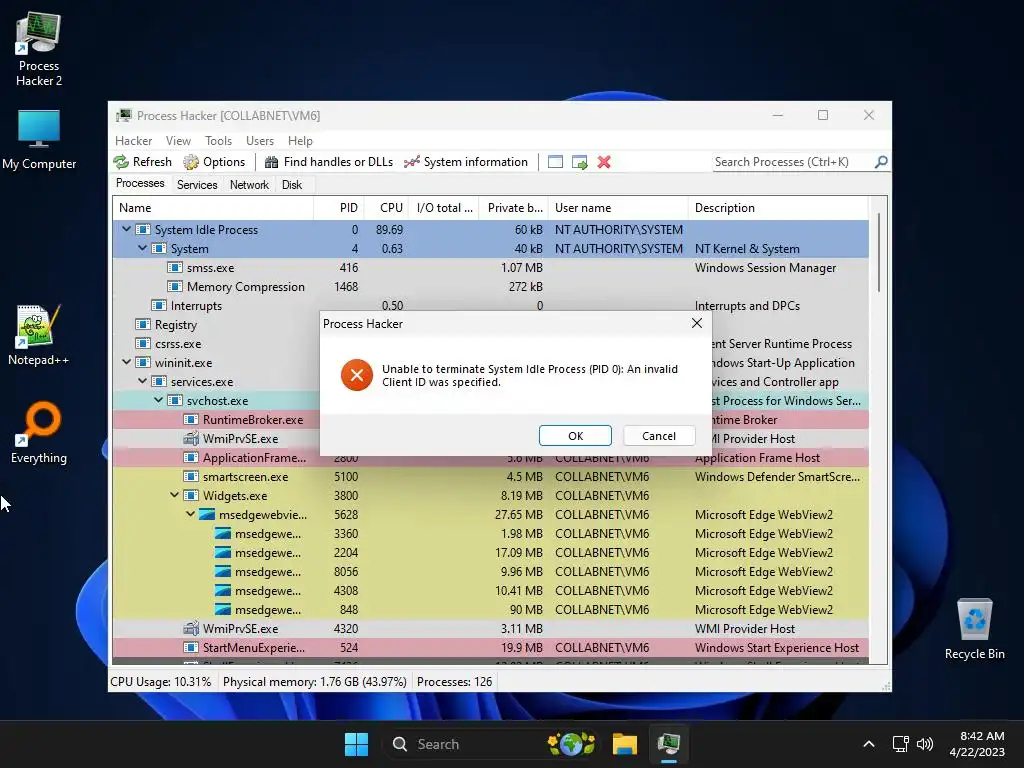1024x768 pixels.
Task: Launch Notepad++ desktop shortcut
Action: [x=39, y=334]
